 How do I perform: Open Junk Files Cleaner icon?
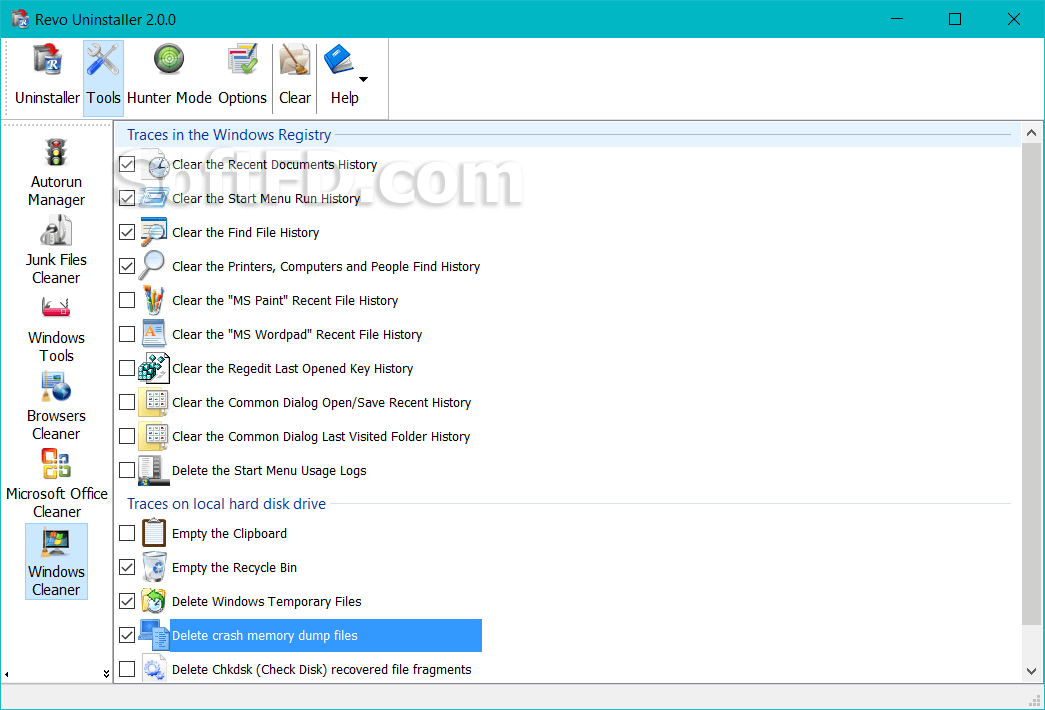coord(56,231)
